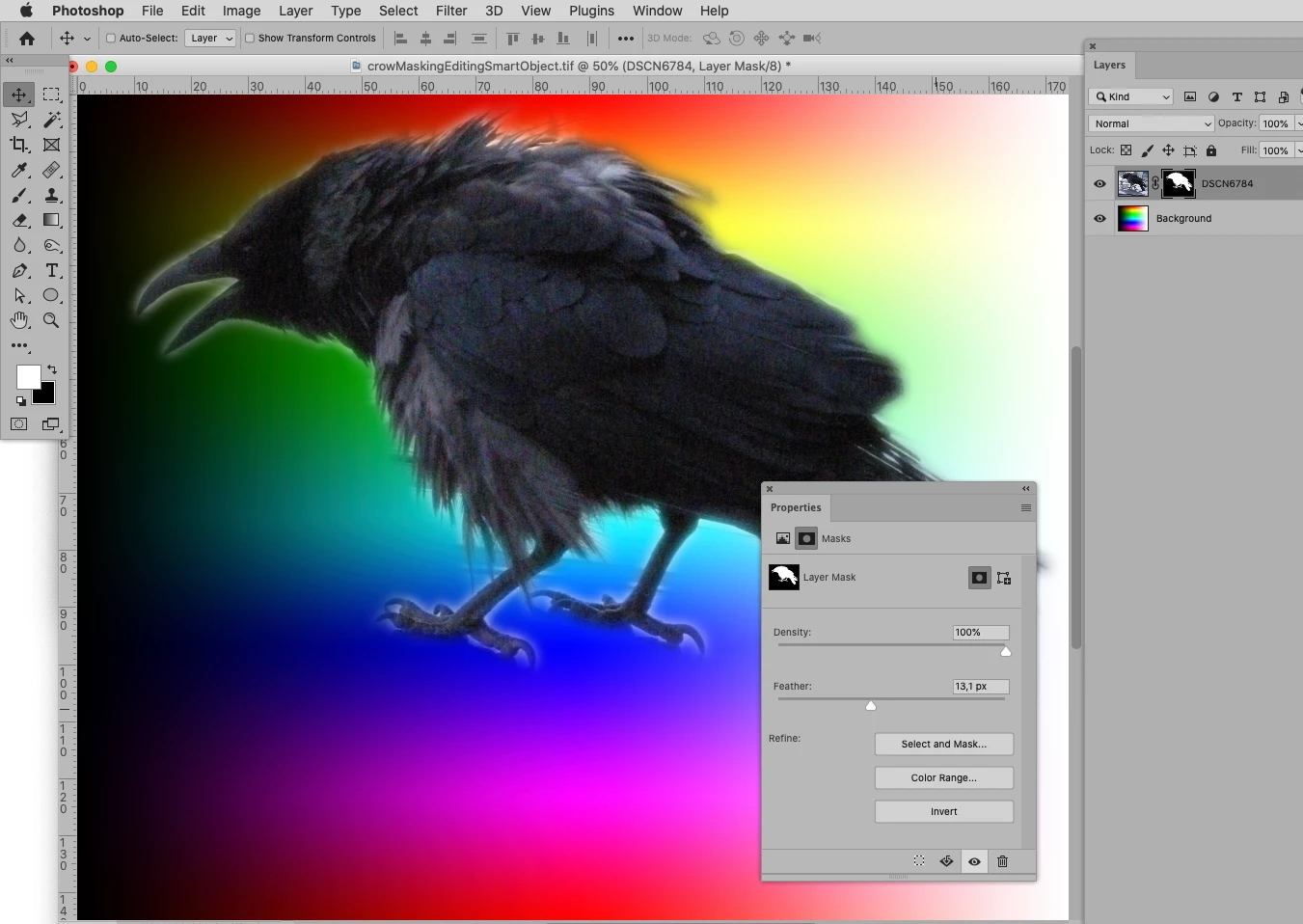Image resolution: width=1303 pixels, height=924 pixels.
Task: Open the foreground color swatch
Action: [x=28, y=377]
